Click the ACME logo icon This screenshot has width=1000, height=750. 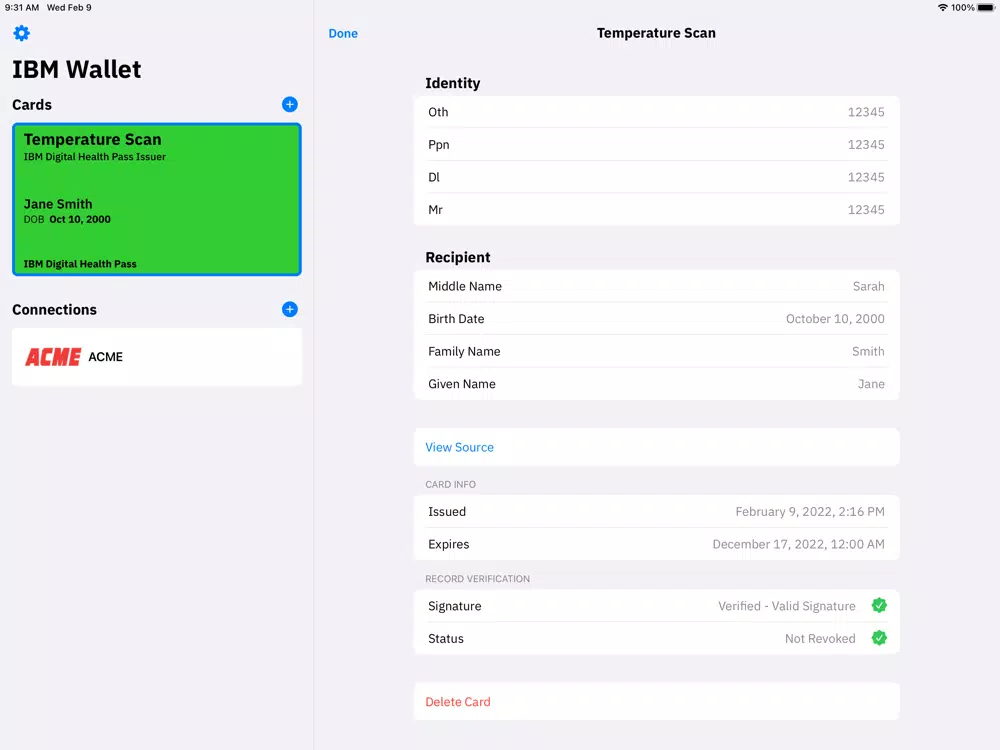pos(53,357)
